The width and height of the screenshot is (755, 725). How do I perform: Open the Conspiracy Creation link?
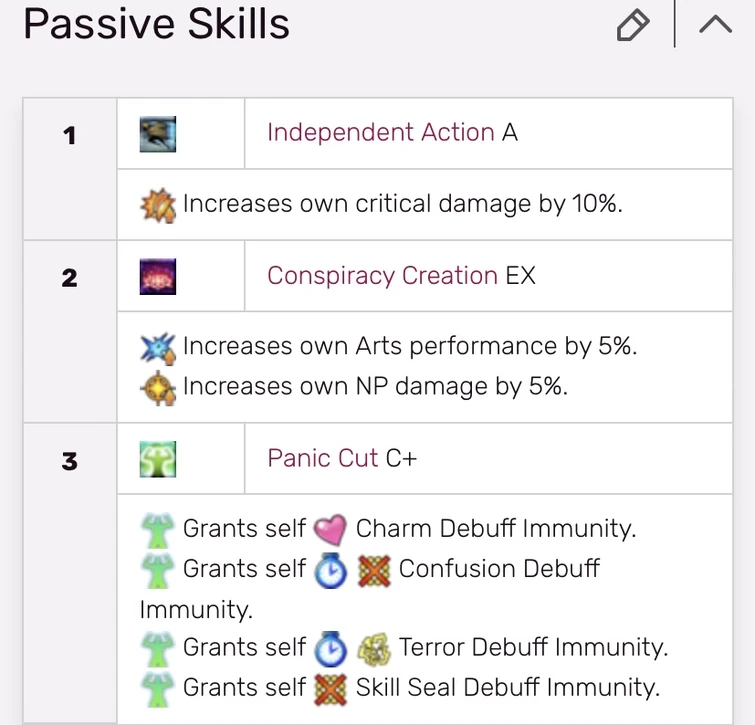[x=382, y=276]
